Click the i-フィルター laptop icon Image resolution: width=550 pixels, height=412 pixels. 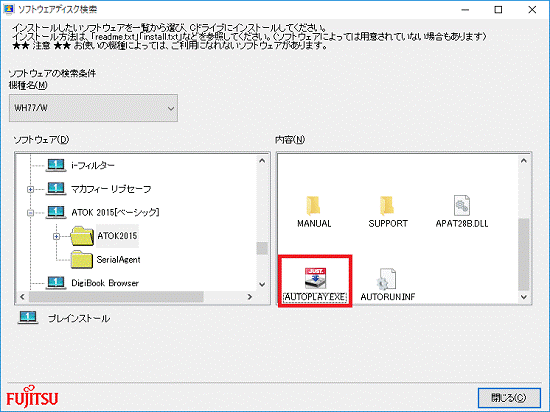pyautogui.click(x=56, y=165)
